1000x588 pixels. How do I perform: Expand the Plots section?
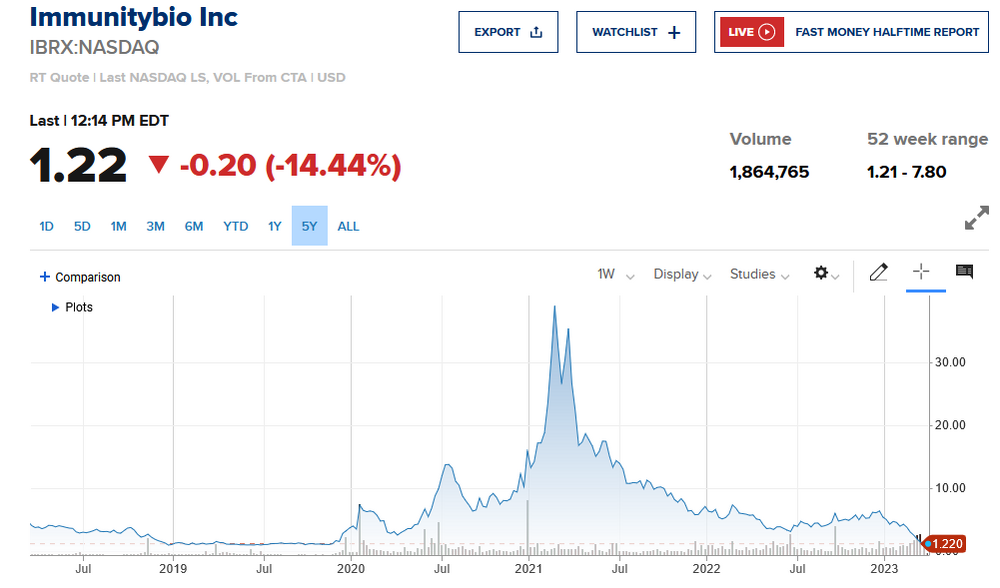coord(55,307)
